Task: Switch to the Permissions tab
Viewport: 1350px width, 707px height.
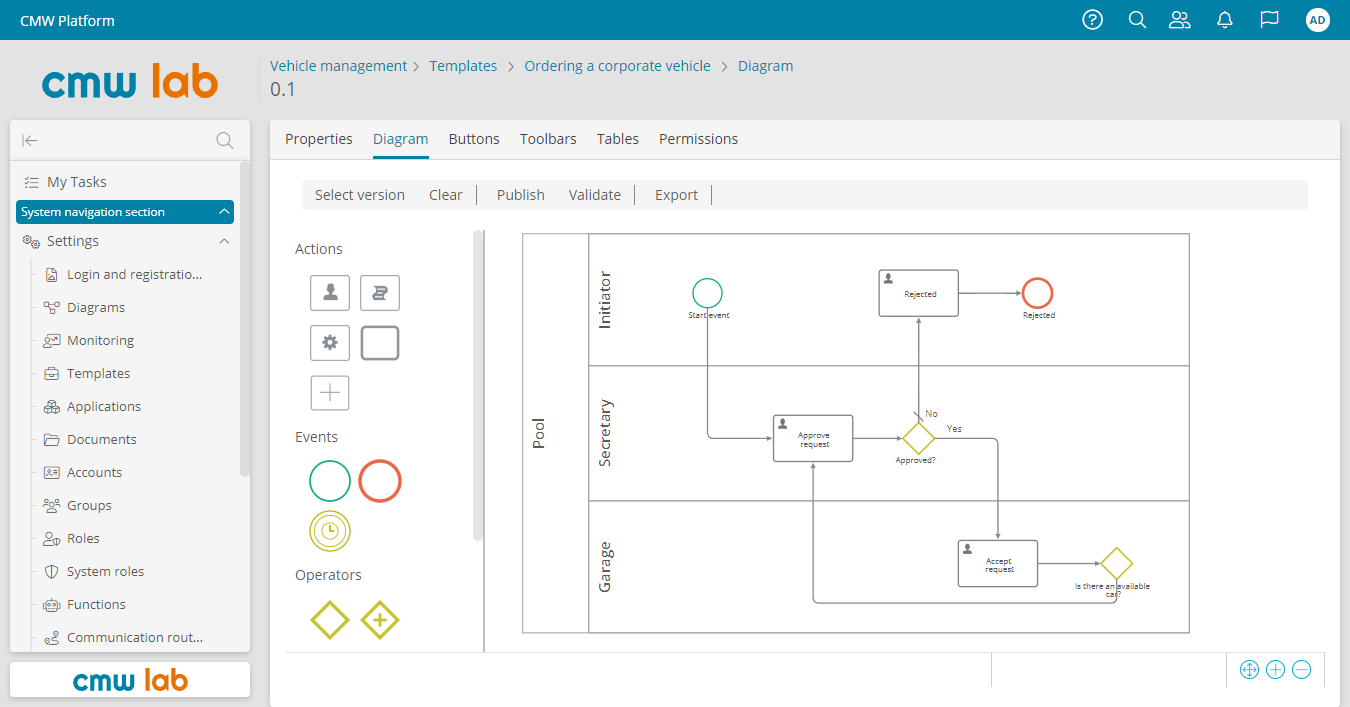Action: click(698, 139)
